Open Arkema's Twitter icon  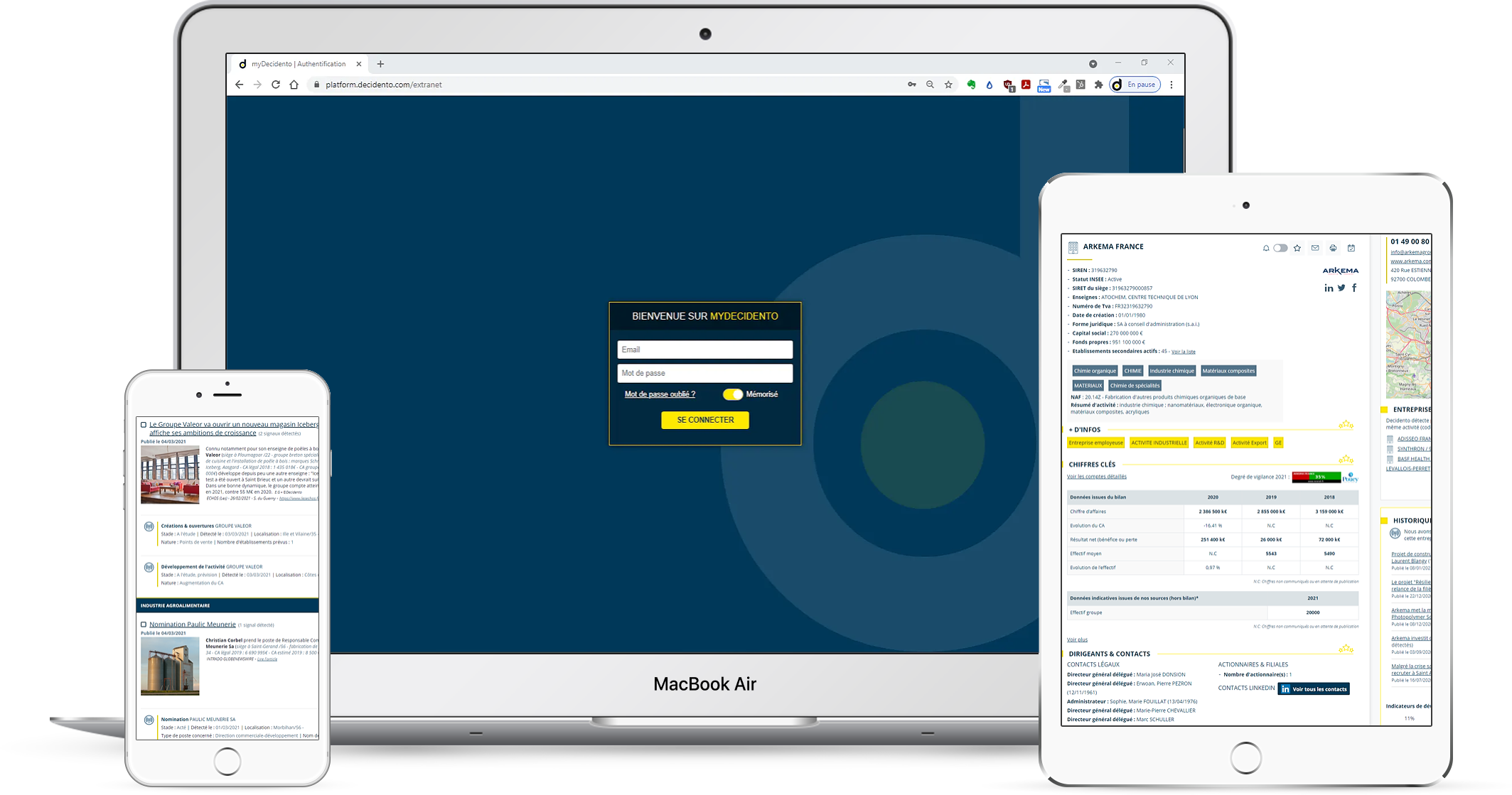tap(1341, 288)
